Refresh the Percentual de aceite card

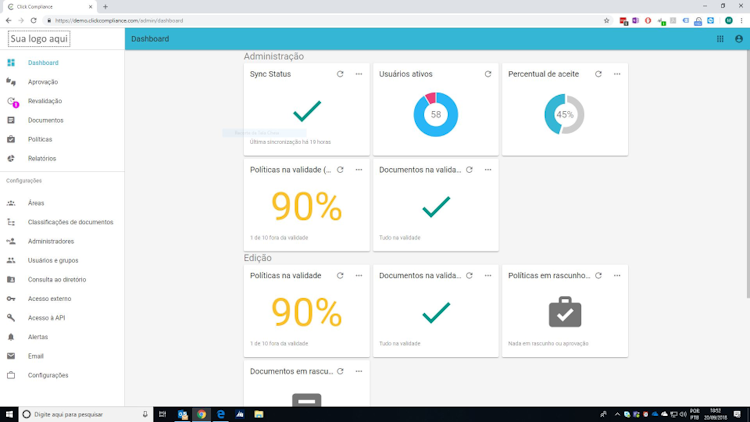click(598, 74)
